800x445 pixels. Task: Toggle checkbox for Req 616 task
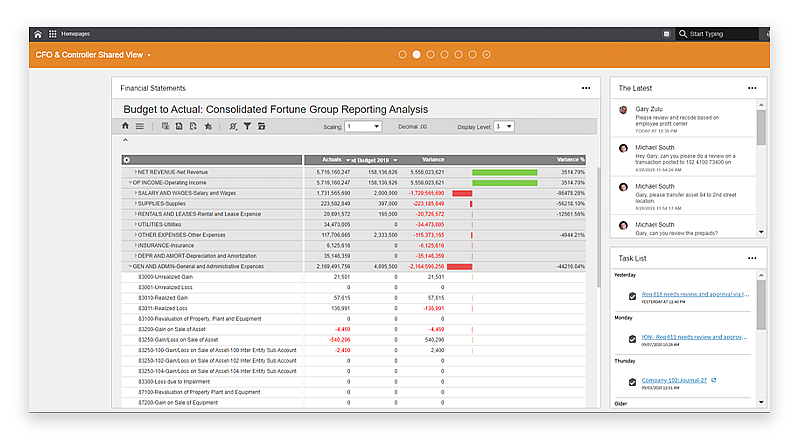click(632, 296)
